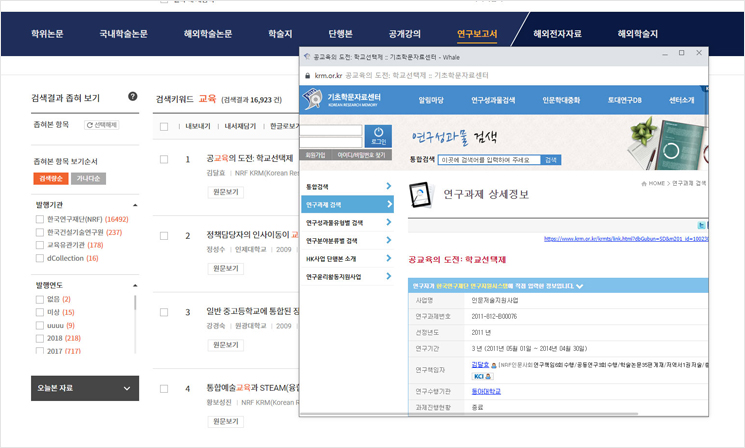Sort narrowed items by 가나다순
This screenshot has height=448, width=745.
coord(88,178)
